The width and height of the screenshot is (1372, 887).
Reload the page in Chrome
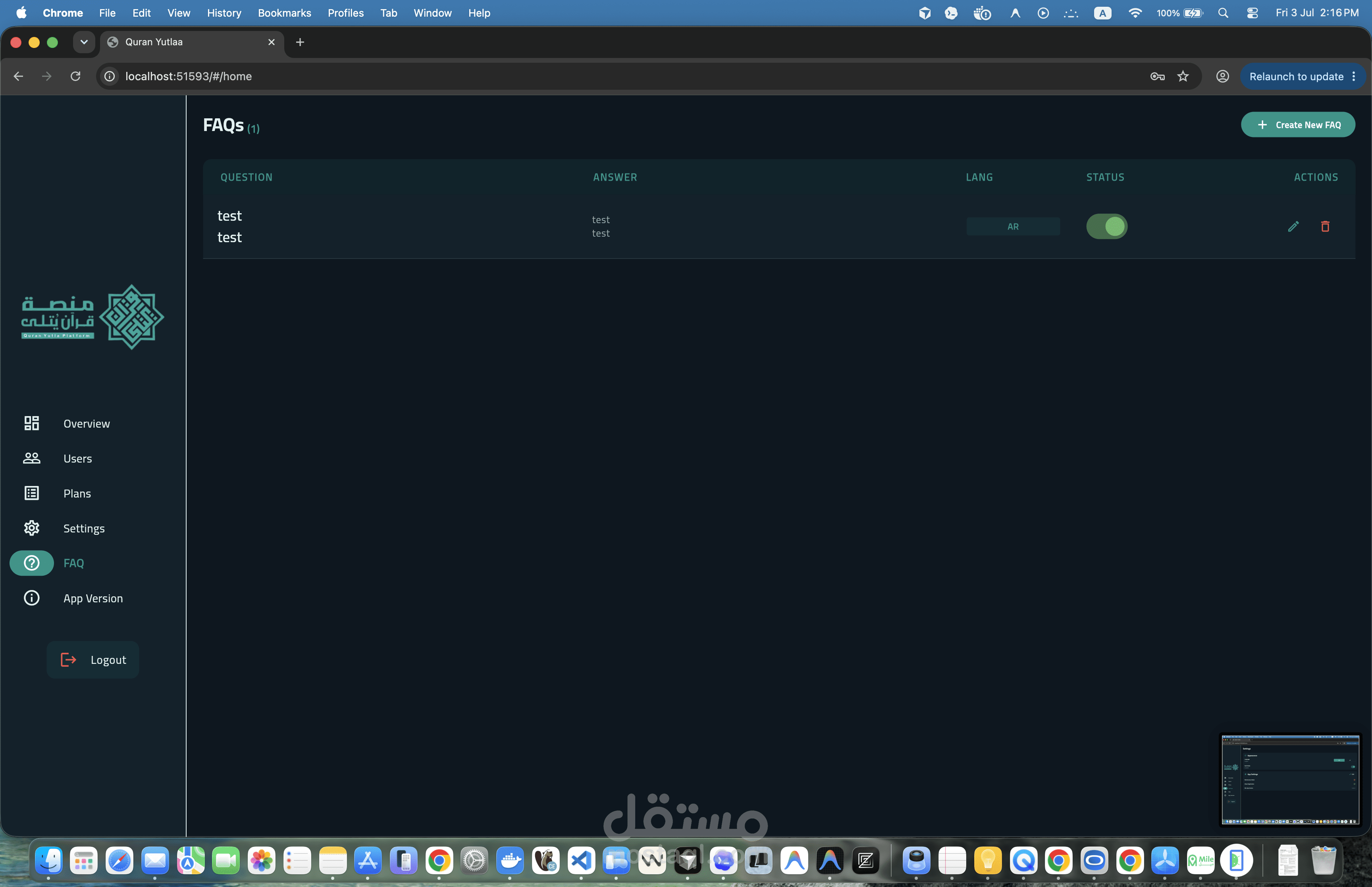[75, 76]
